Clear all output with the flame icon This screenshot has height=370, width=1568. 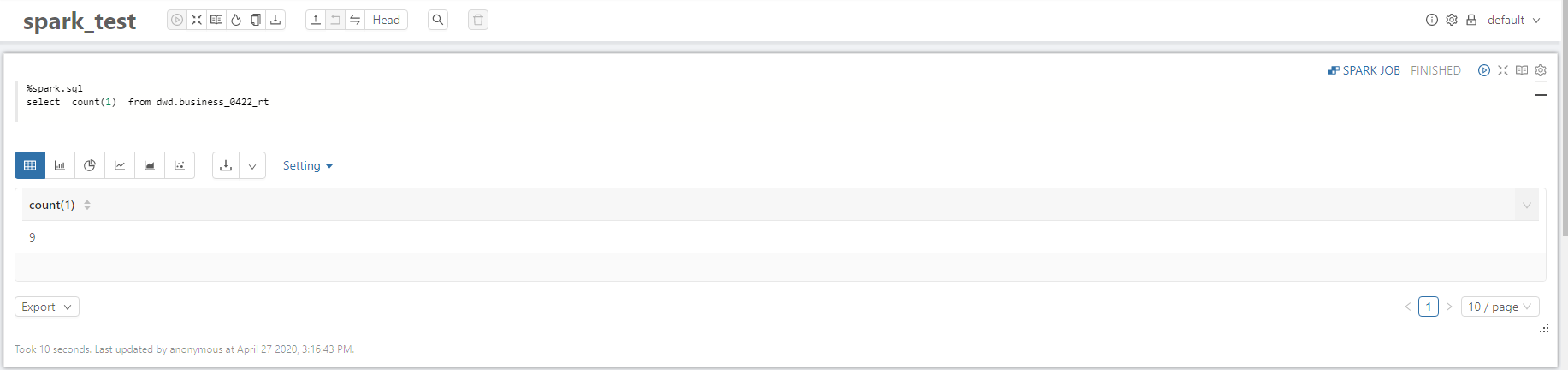click(x=236, y=20)
